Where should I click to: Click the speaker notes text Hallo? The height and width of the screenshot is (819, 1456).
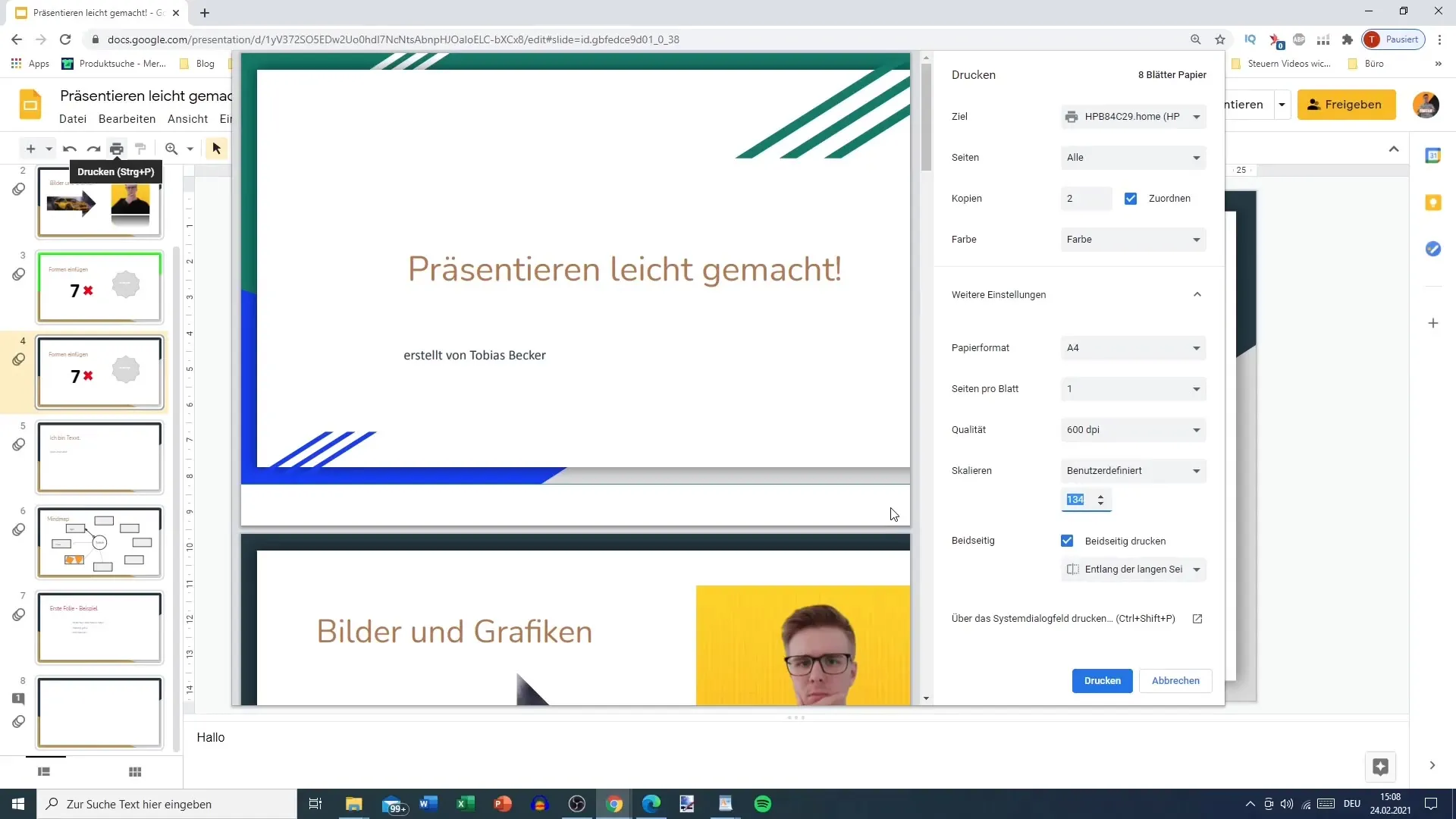[211, 738]
